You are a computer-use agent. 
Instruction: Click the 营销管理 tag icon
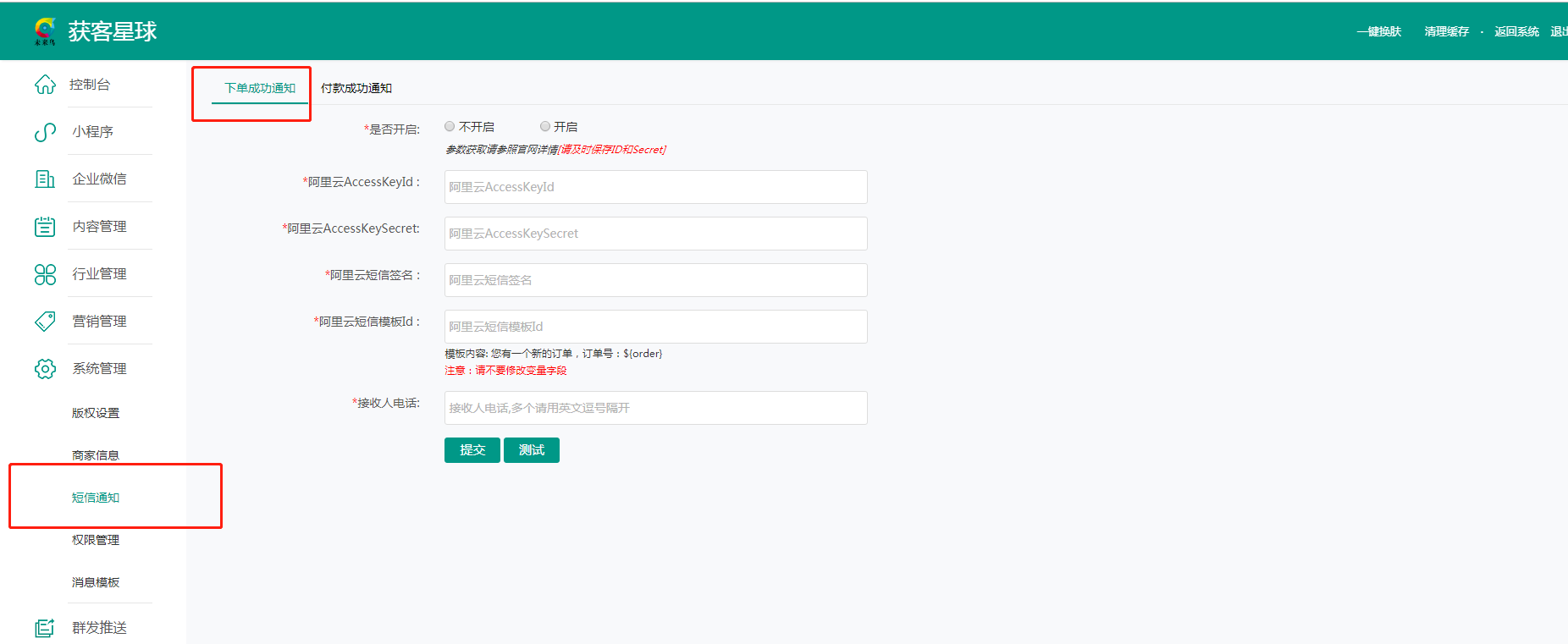pos(45,322)
